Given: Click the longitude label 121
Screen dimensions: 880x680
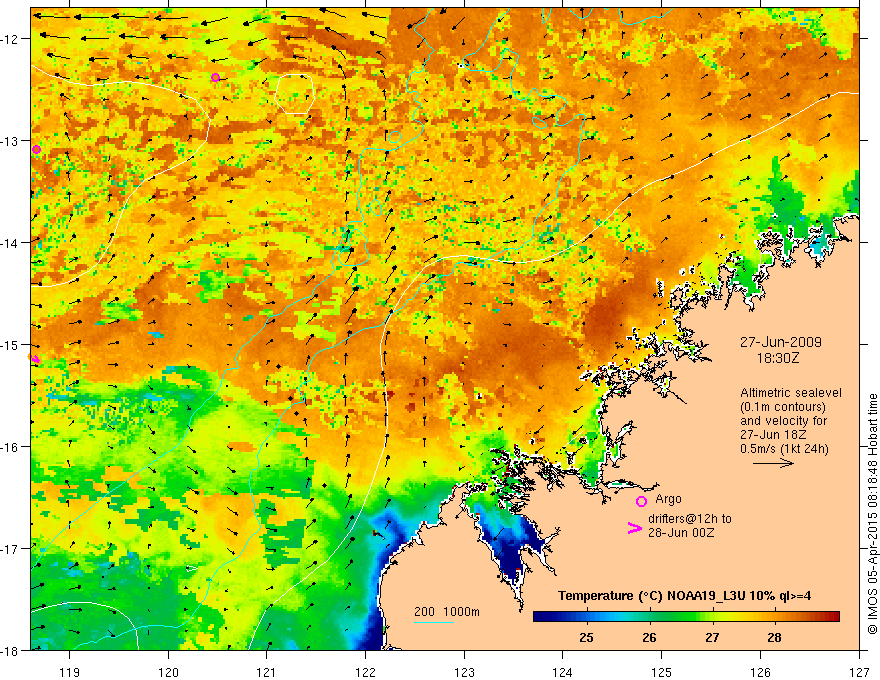Looking at the screenshot, I should click(267, 672).
